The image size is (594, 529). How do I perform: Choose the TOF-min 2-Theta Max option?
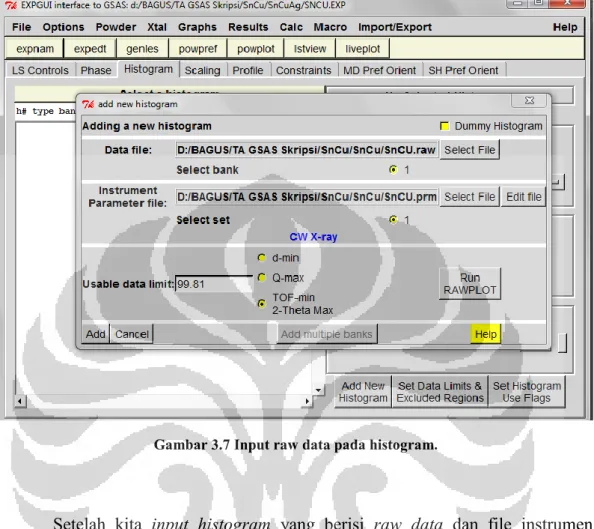pyautogui.click(x=261, y=304)
